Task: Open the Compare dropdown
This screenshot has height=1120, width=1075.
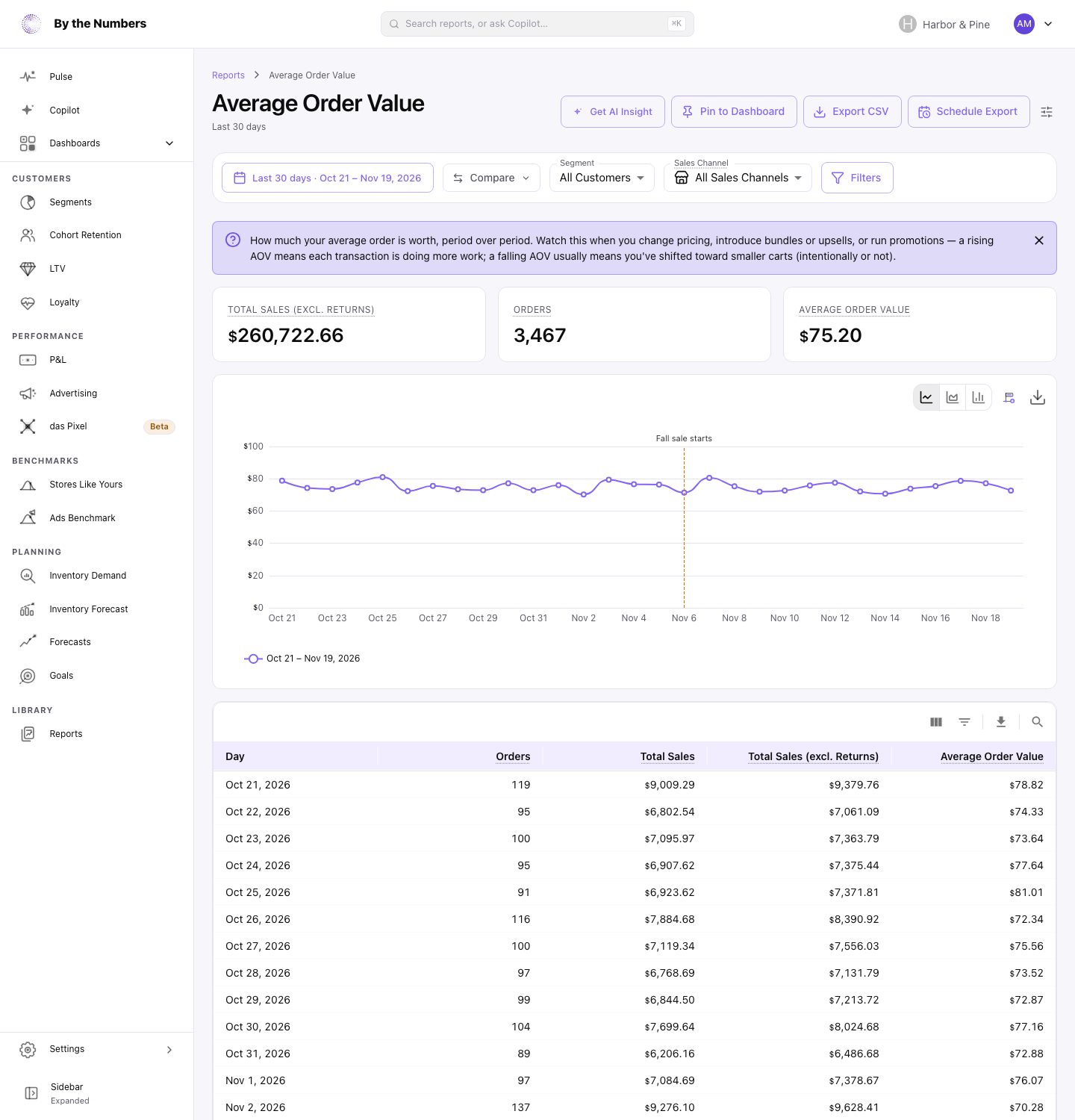Action: coord(491,178)
